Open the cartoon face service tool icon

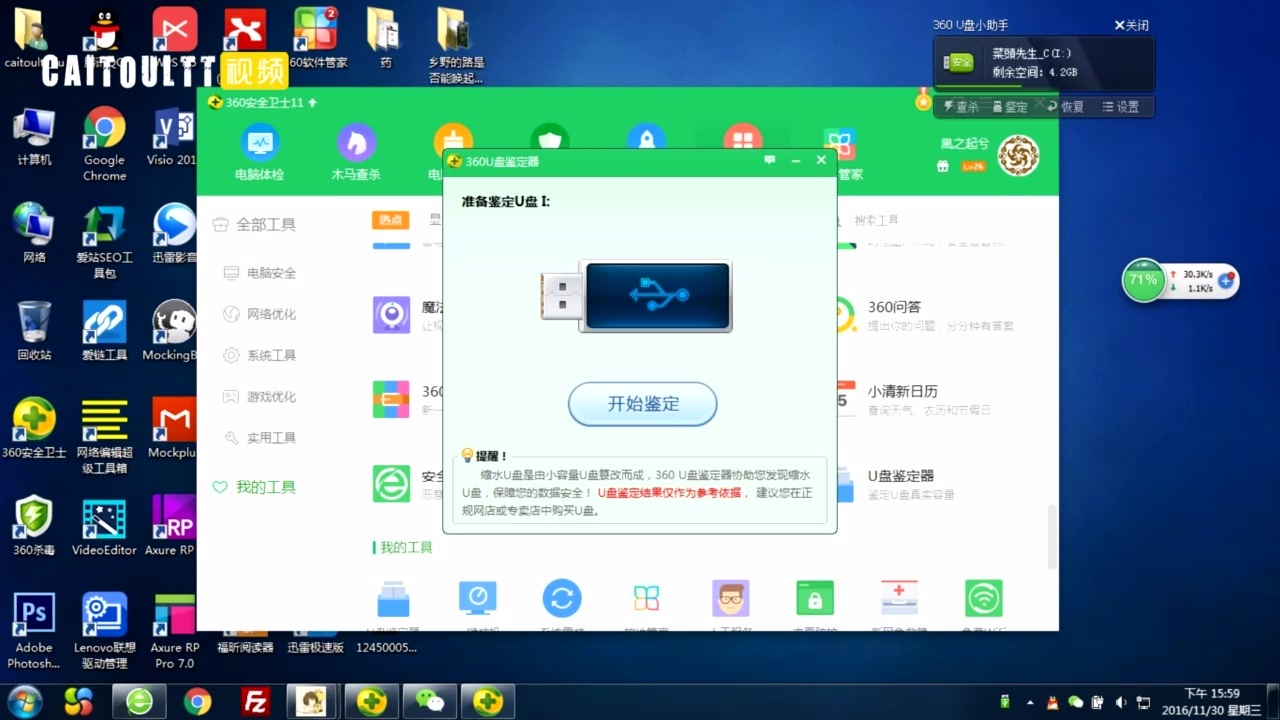pyautogui.click(x=730, y=599)
